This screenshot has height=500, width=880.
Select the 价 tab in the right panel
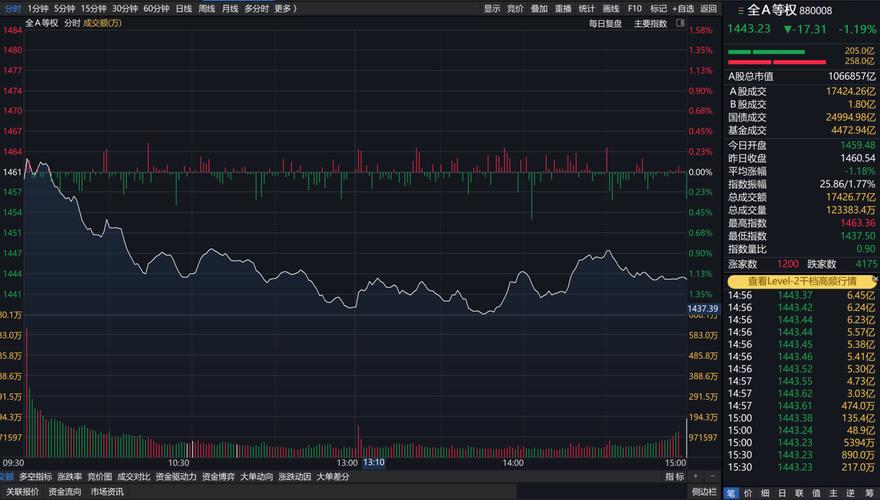(x=748, y=493)
